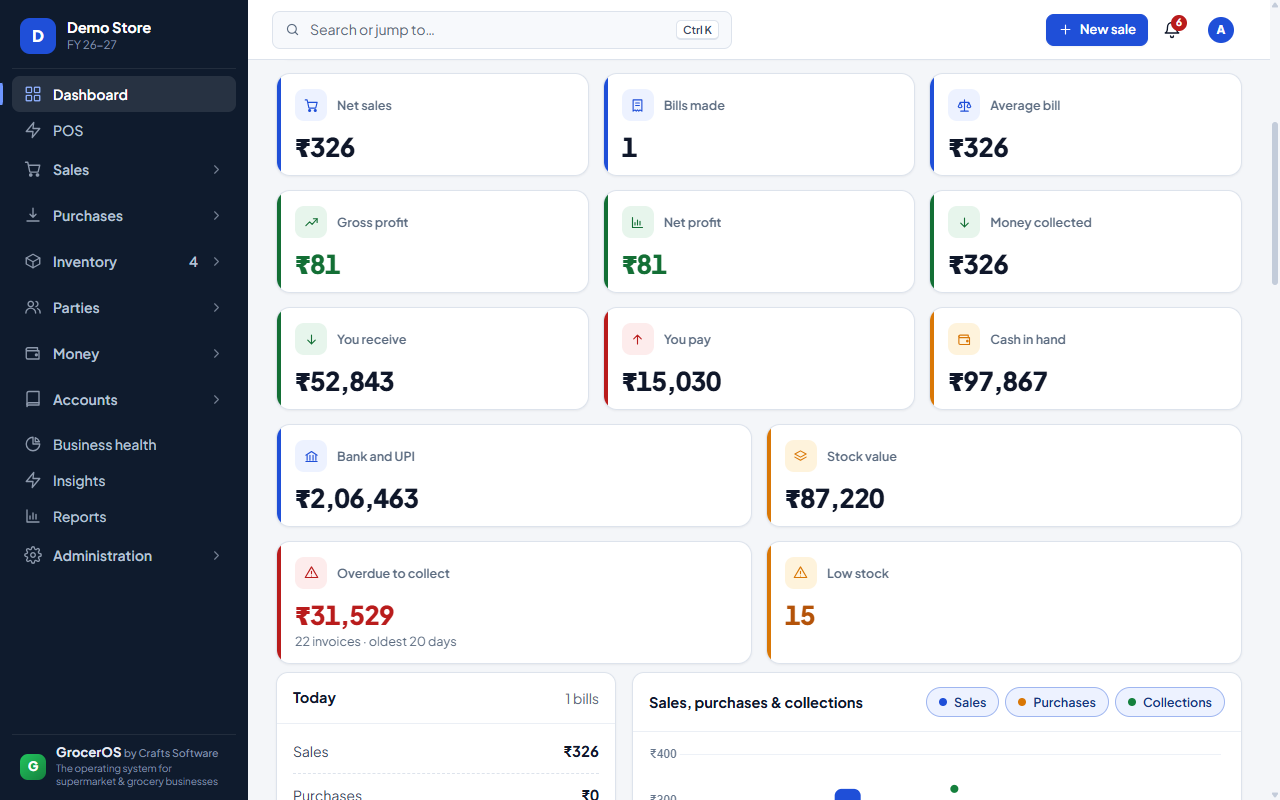1280x800 pixels.
Task: Open the Reports sidebar item
Action: point(124,517)
